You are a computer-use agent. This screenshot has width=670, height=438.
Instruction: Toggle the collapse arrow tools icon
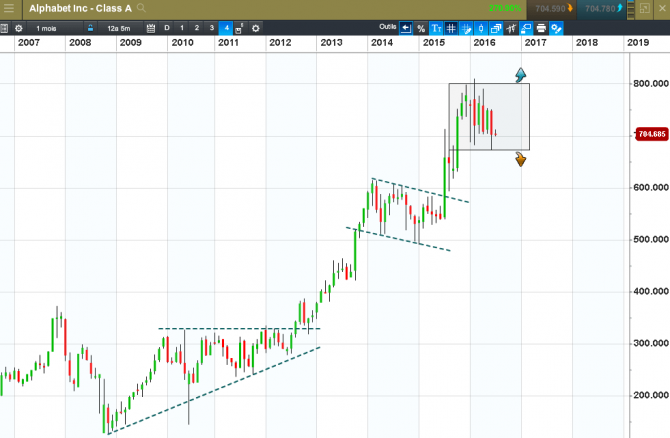click(x=406, y=29)
